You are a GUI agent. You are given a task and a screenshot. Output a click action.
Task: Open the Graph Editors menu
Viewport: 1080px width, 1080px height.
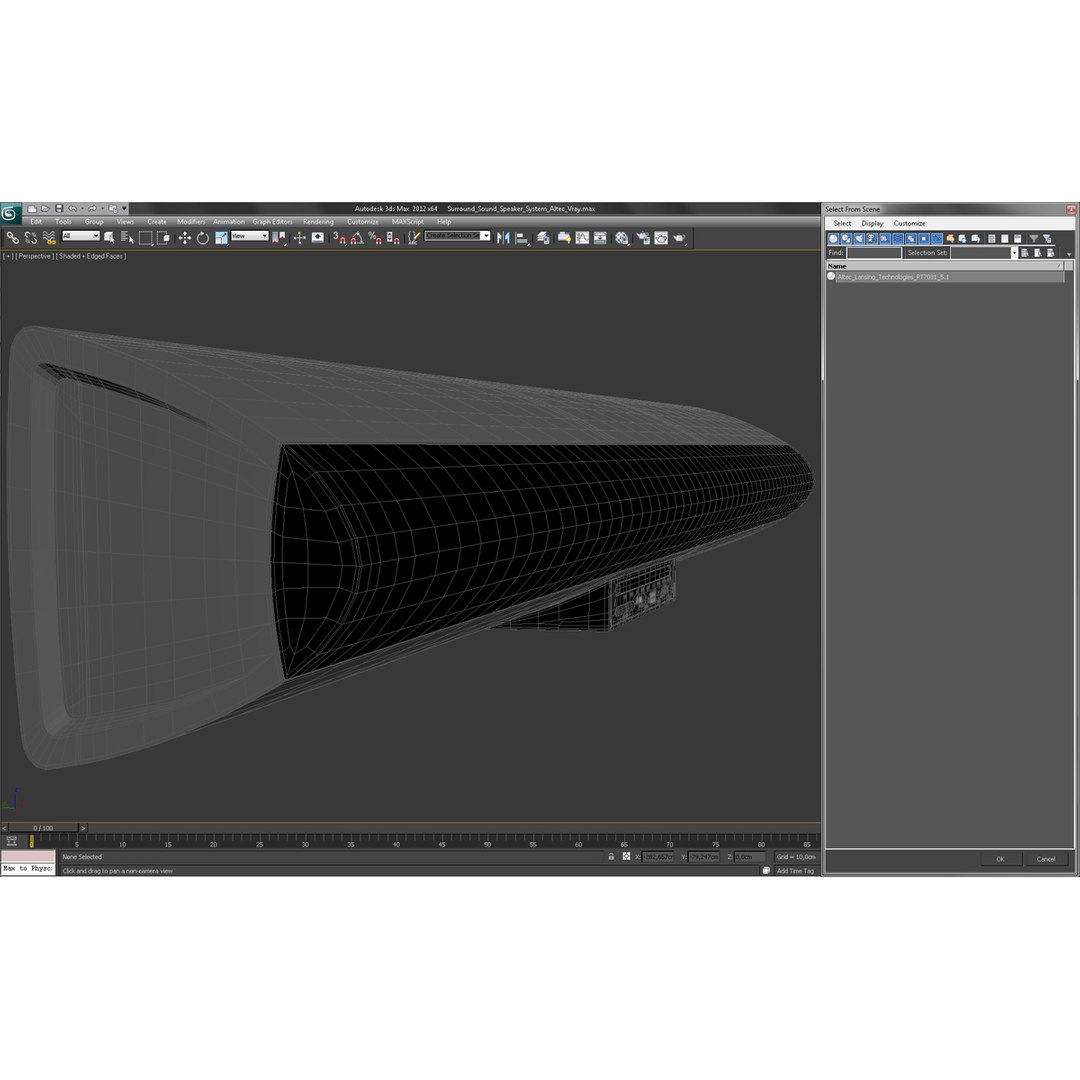tap(272, 222)
